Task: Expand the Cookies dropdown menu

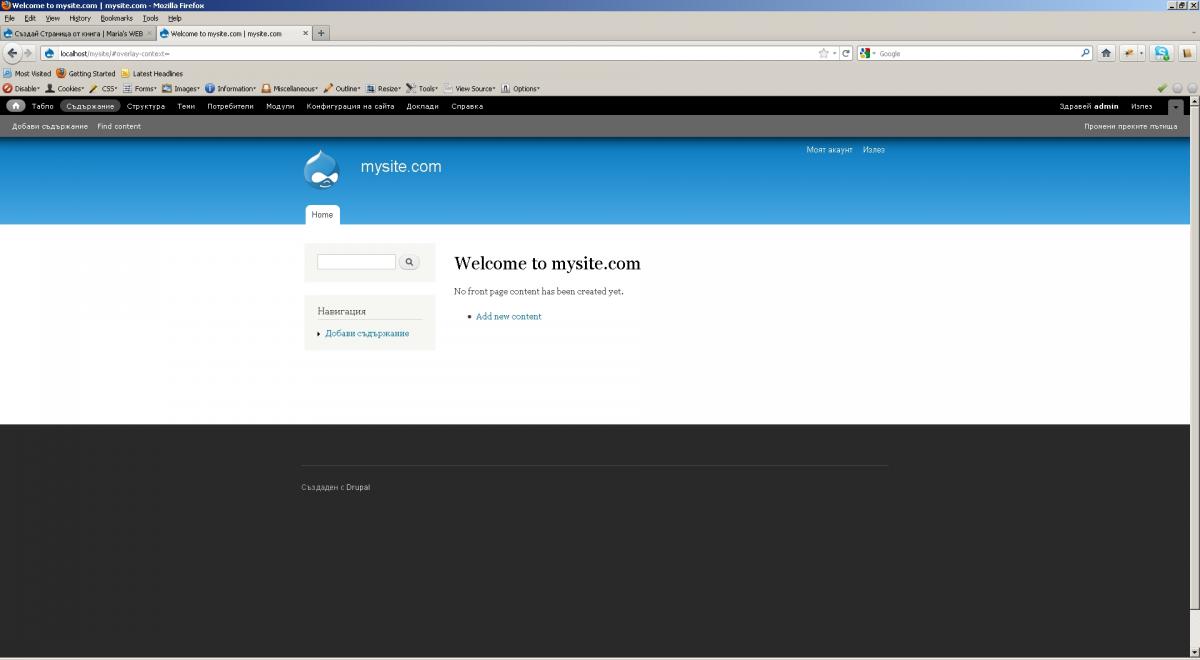Action: click(65, 88)
